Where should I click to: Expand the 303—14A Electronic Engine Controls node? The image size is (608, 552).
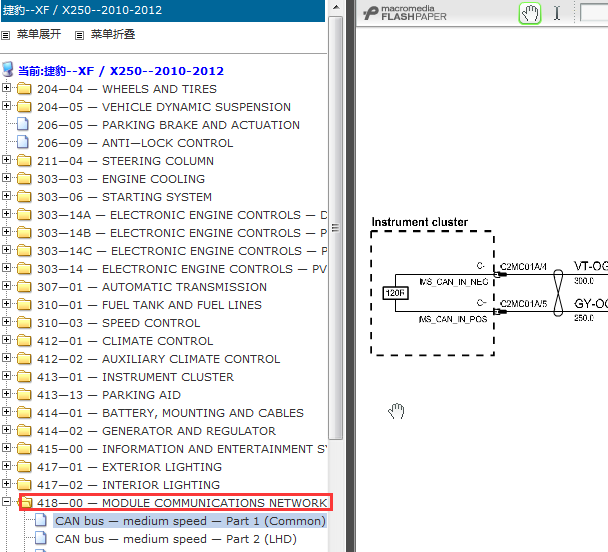(6, 214)
